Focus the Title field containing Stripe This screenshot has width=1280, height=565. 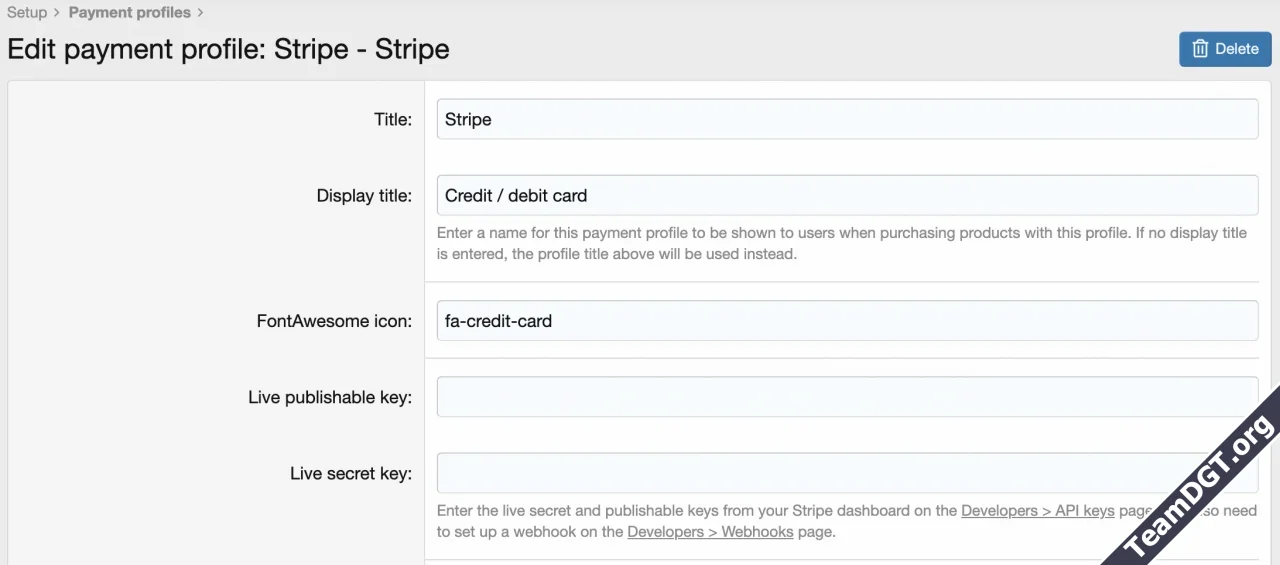coord(847,119)
